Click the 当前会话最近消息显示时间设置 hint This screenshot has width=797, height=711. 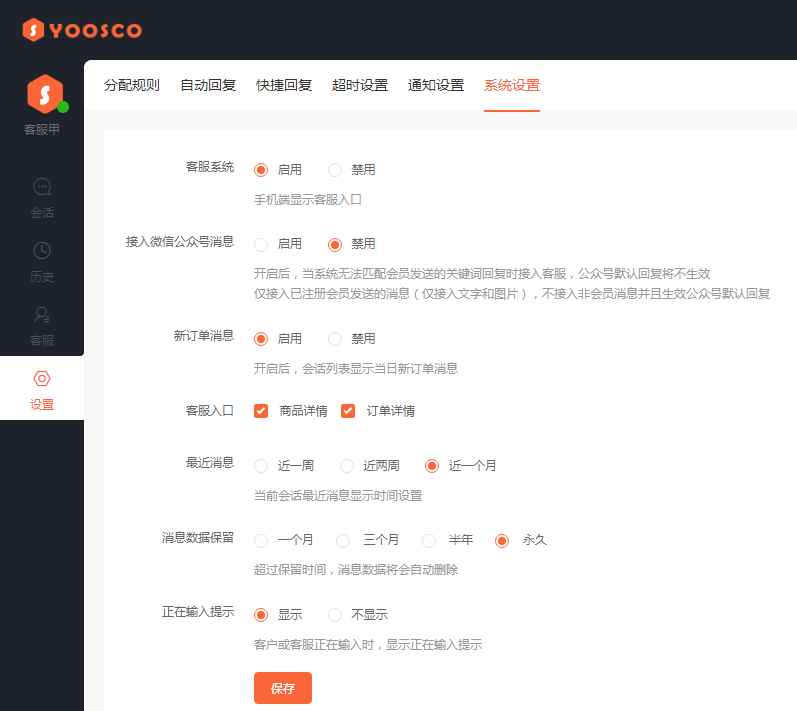click(338, 496)
